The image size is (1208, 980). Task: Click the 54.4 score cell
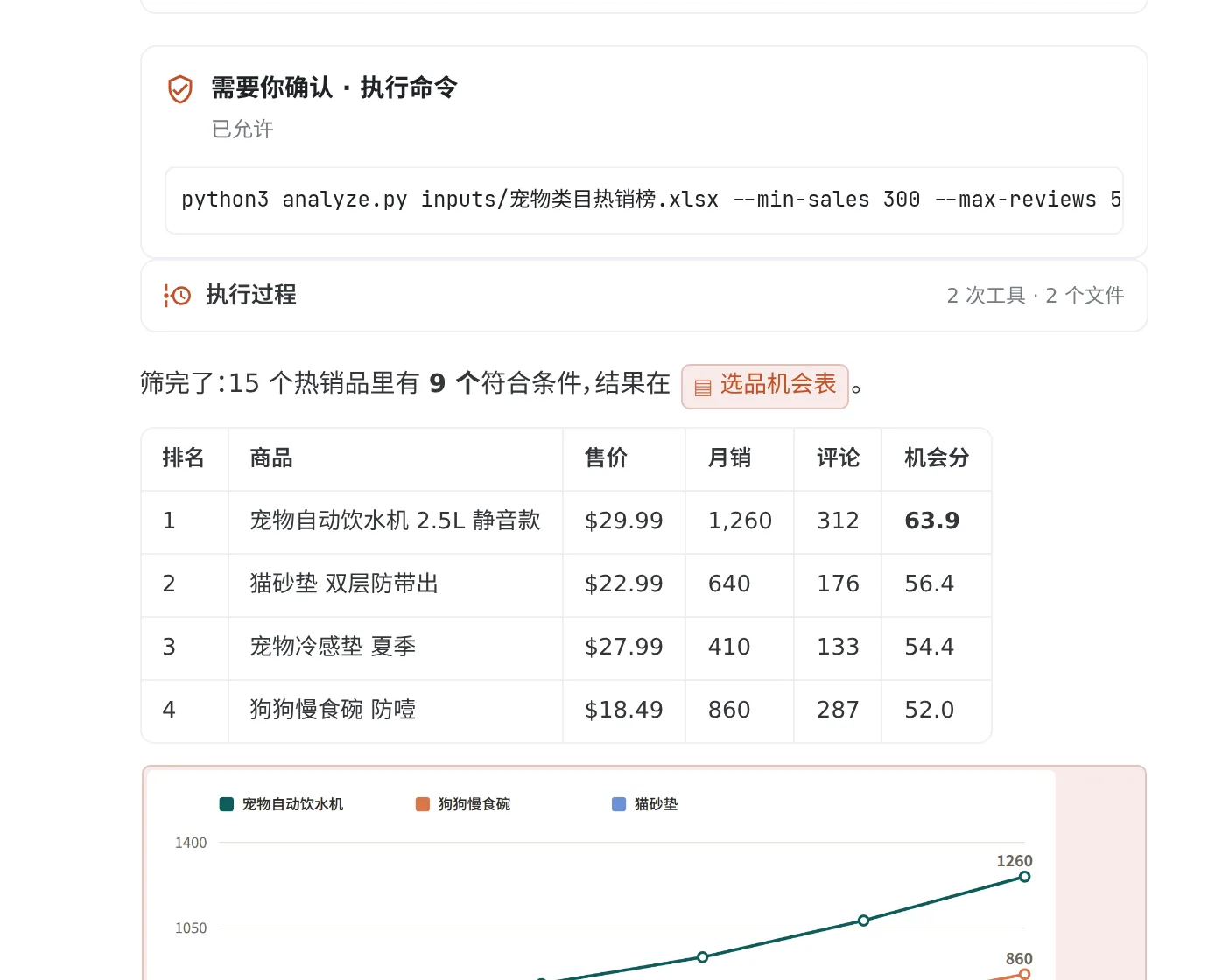936,647
